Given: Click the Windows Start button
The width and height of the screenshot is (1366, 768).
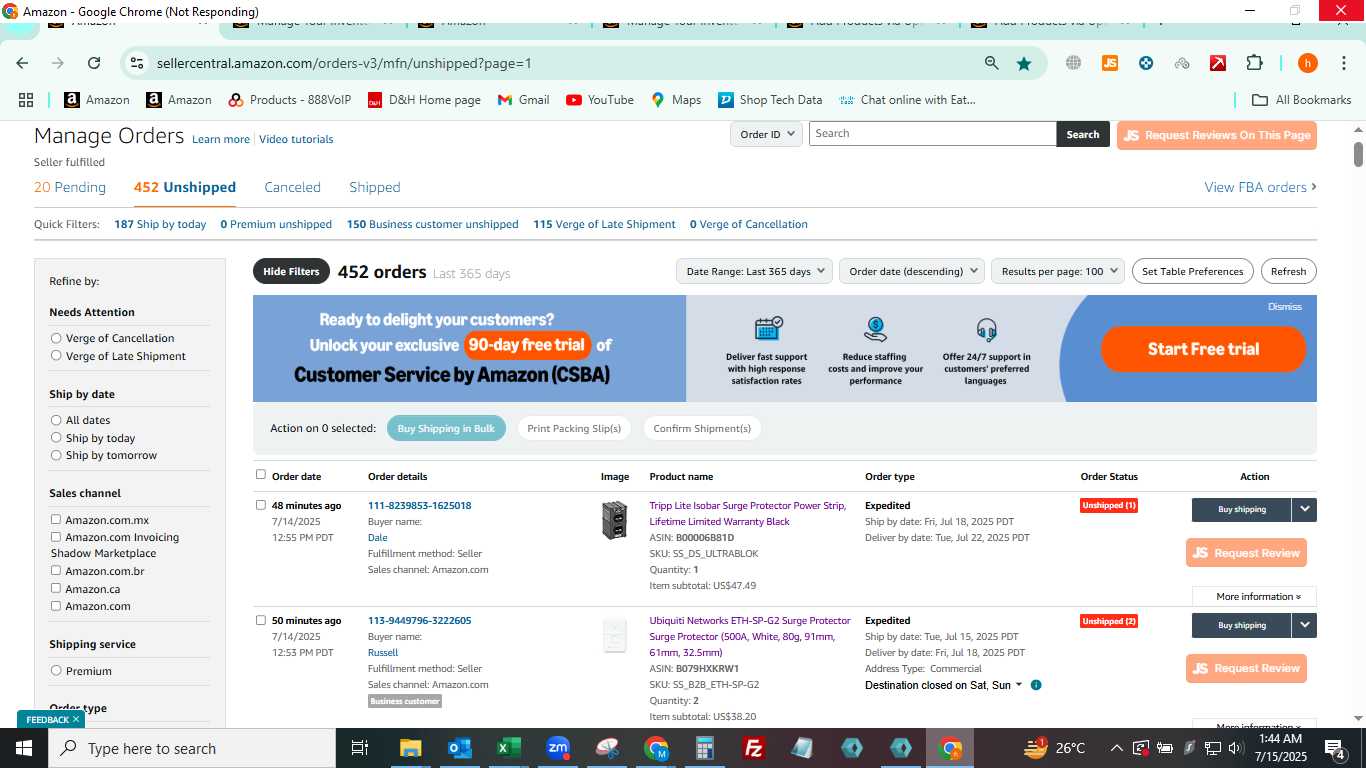Looking at the screenshot, I should click(24, 748).
